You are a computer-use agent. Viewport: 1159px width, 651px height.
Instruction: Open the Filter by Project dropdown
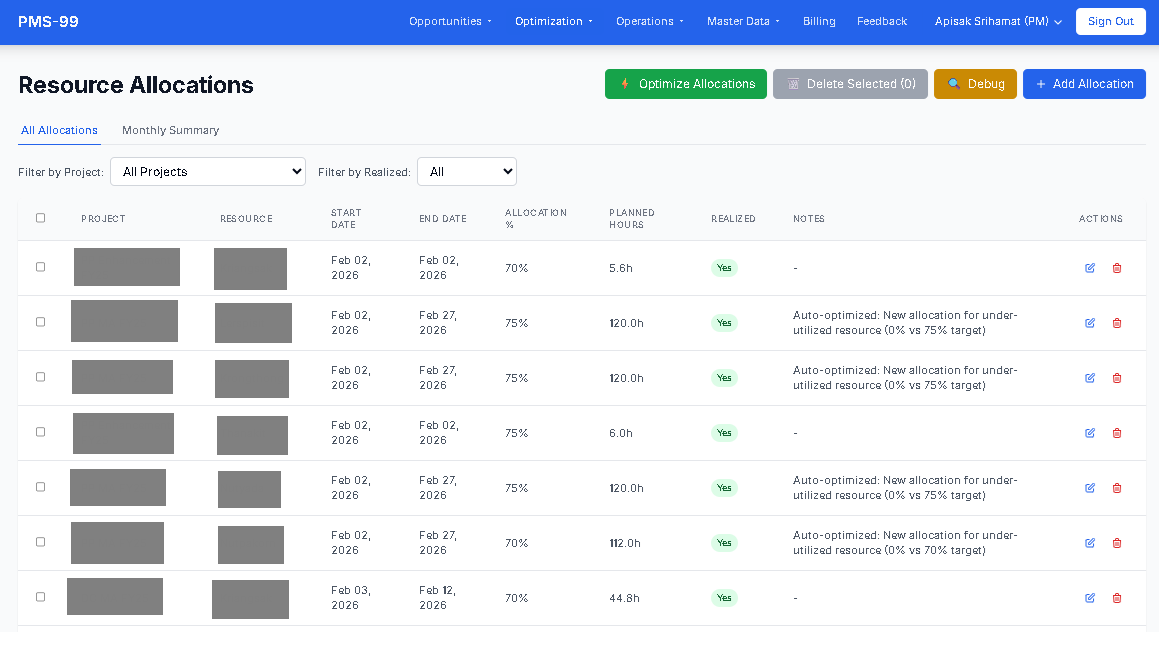(208, 172)
